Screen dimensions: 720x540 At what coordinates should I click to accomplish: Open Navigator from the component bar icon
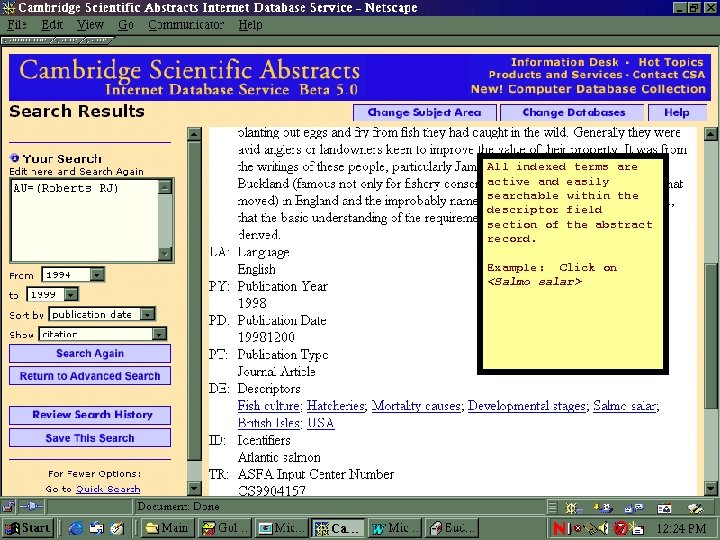pyautogui.click(x=572, y=507)
